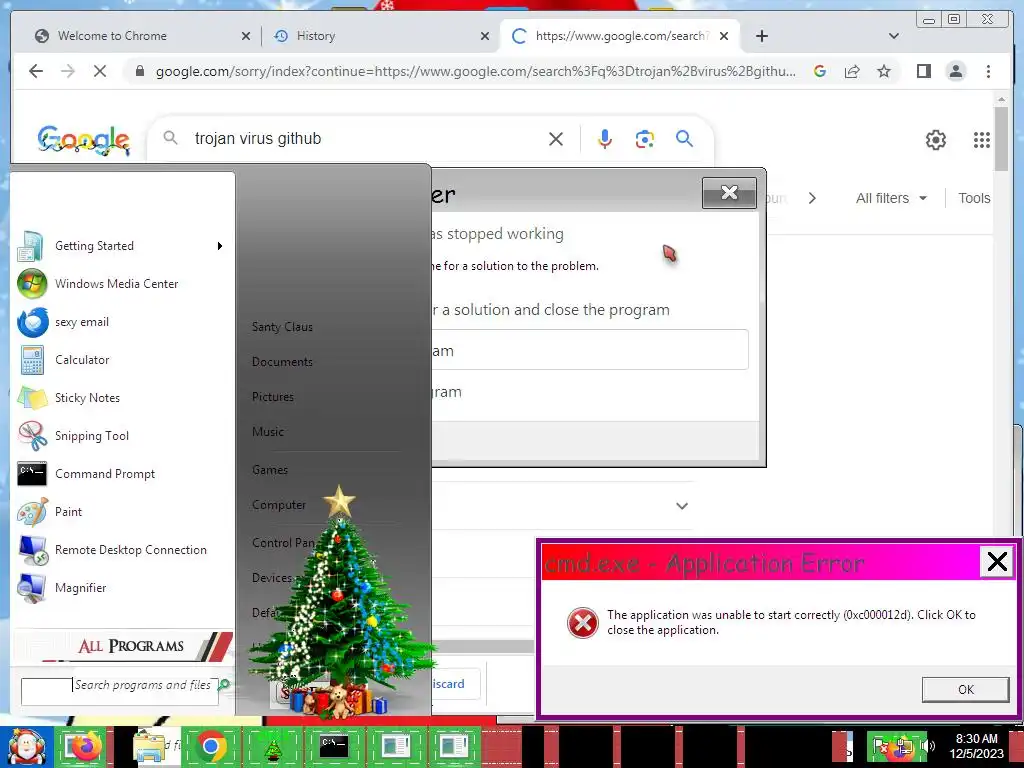
Task: Click the Tools button in Google
Action: tap(974, 198)
